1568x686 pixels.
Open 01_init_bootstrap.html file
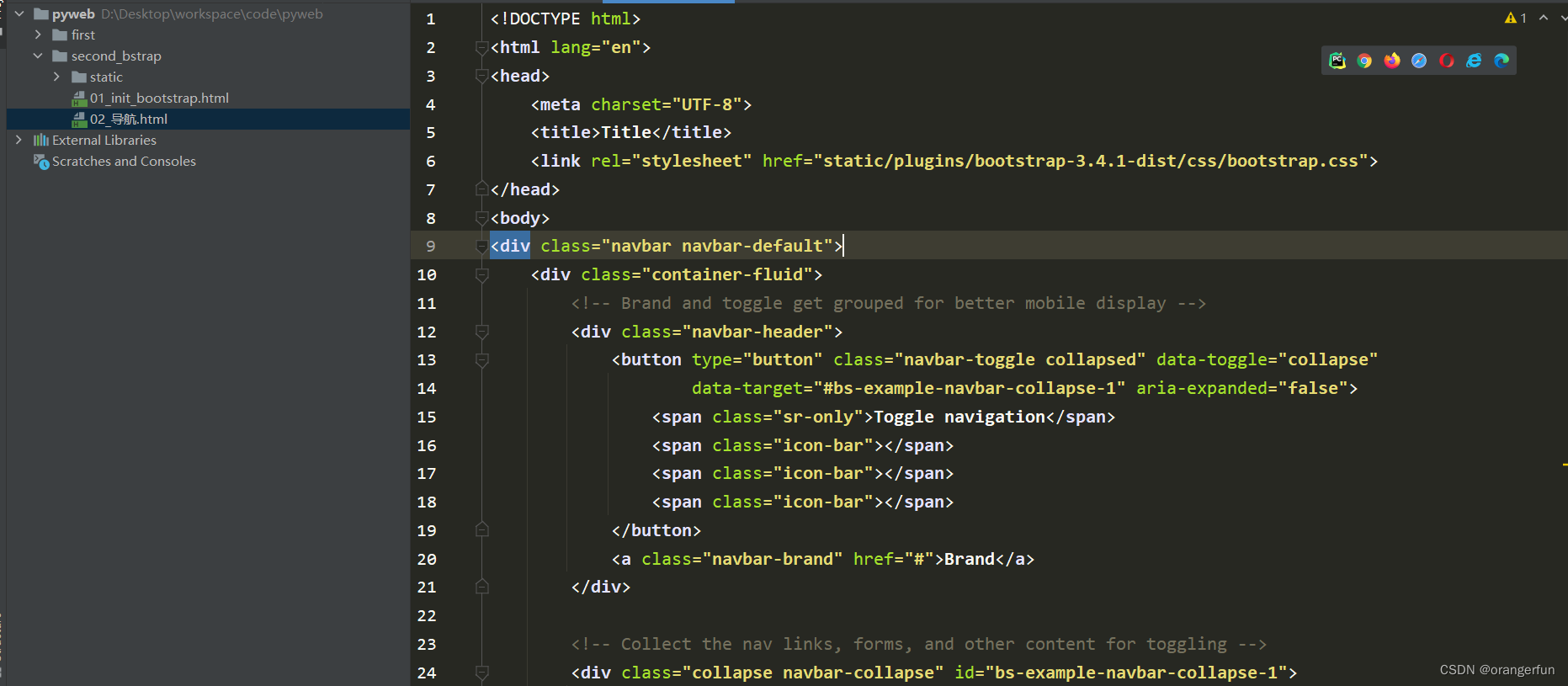pos(159,98)
